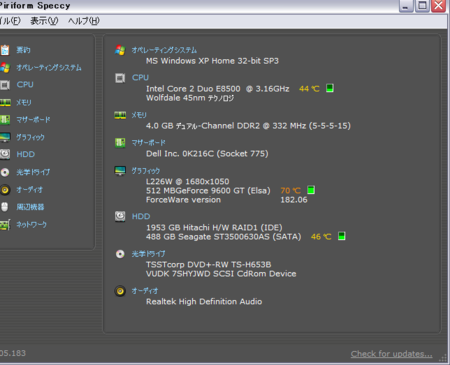
Task: Click the motherboard icon in the summary panel
Action: [120, 143]
